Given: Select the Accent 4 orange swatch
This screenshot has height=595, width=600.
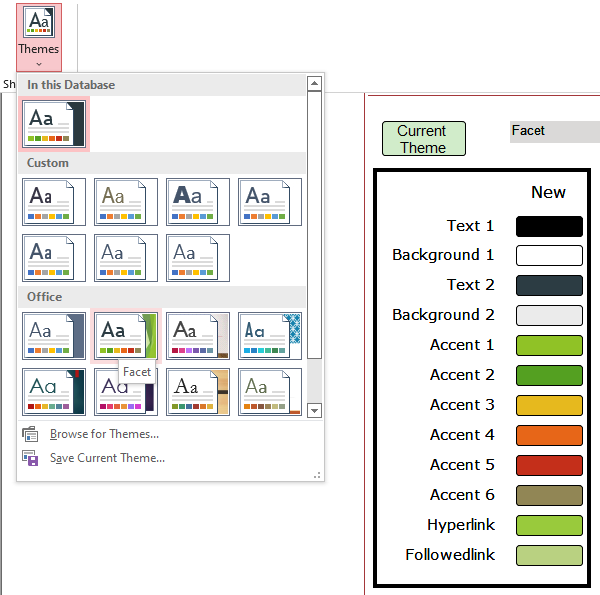Looking at the screenshot, I should coord(549,435).
